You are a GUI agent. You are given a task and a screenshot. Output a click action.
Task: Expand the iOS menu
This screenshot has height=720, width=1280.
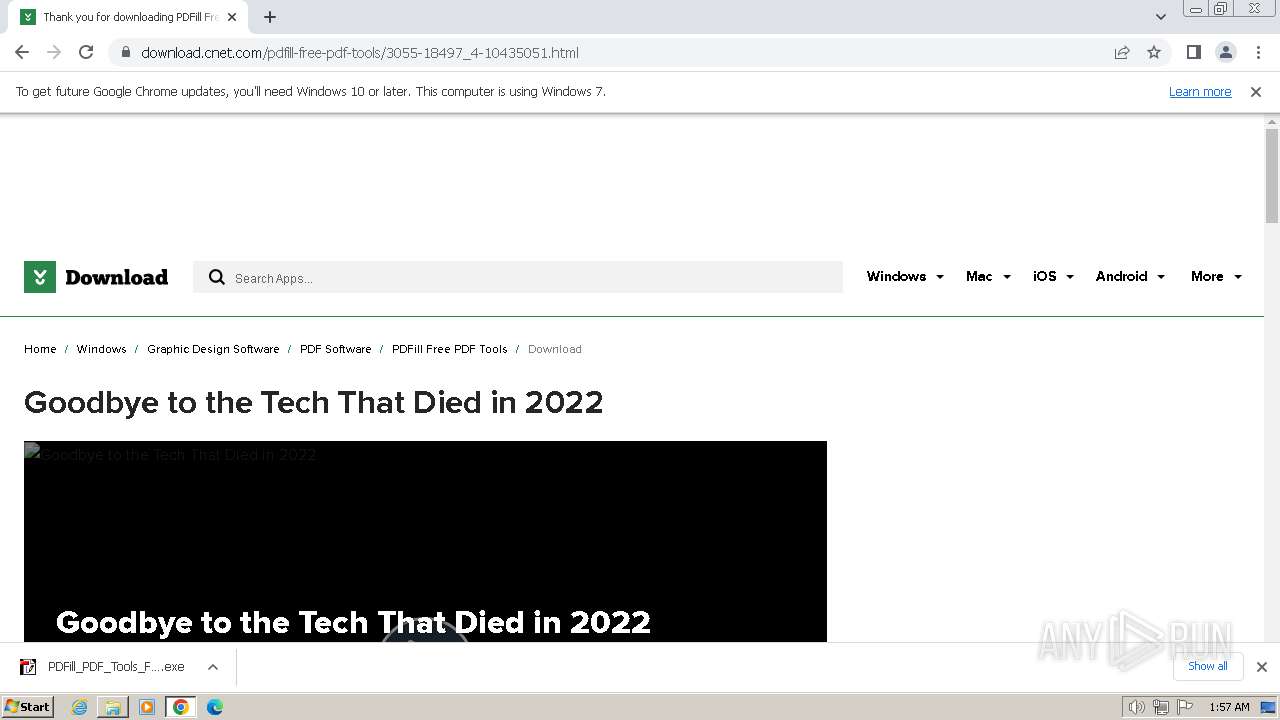(x=1053, y=276)
